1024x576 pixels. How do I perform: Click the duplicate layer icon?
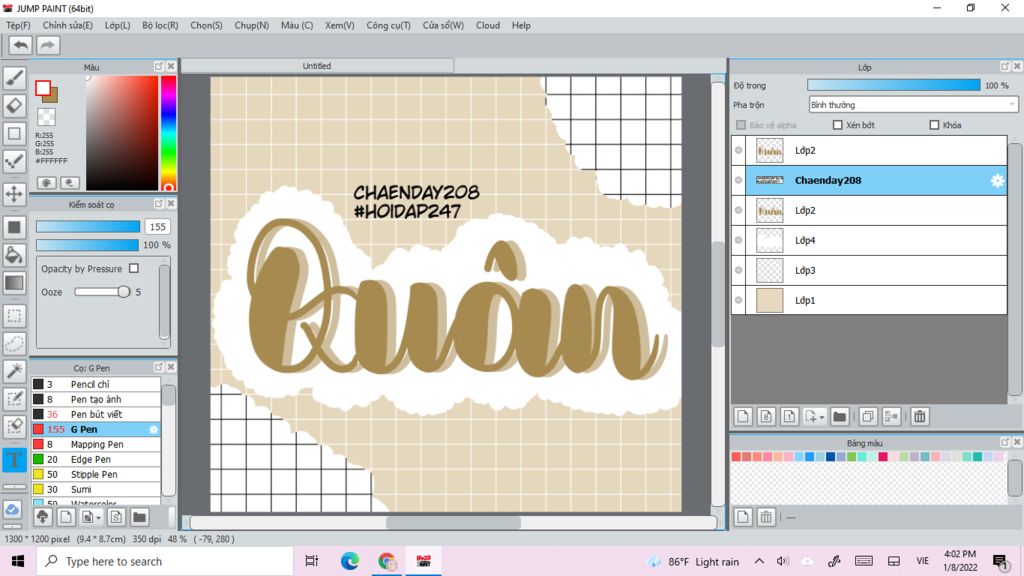click(868, 416)
